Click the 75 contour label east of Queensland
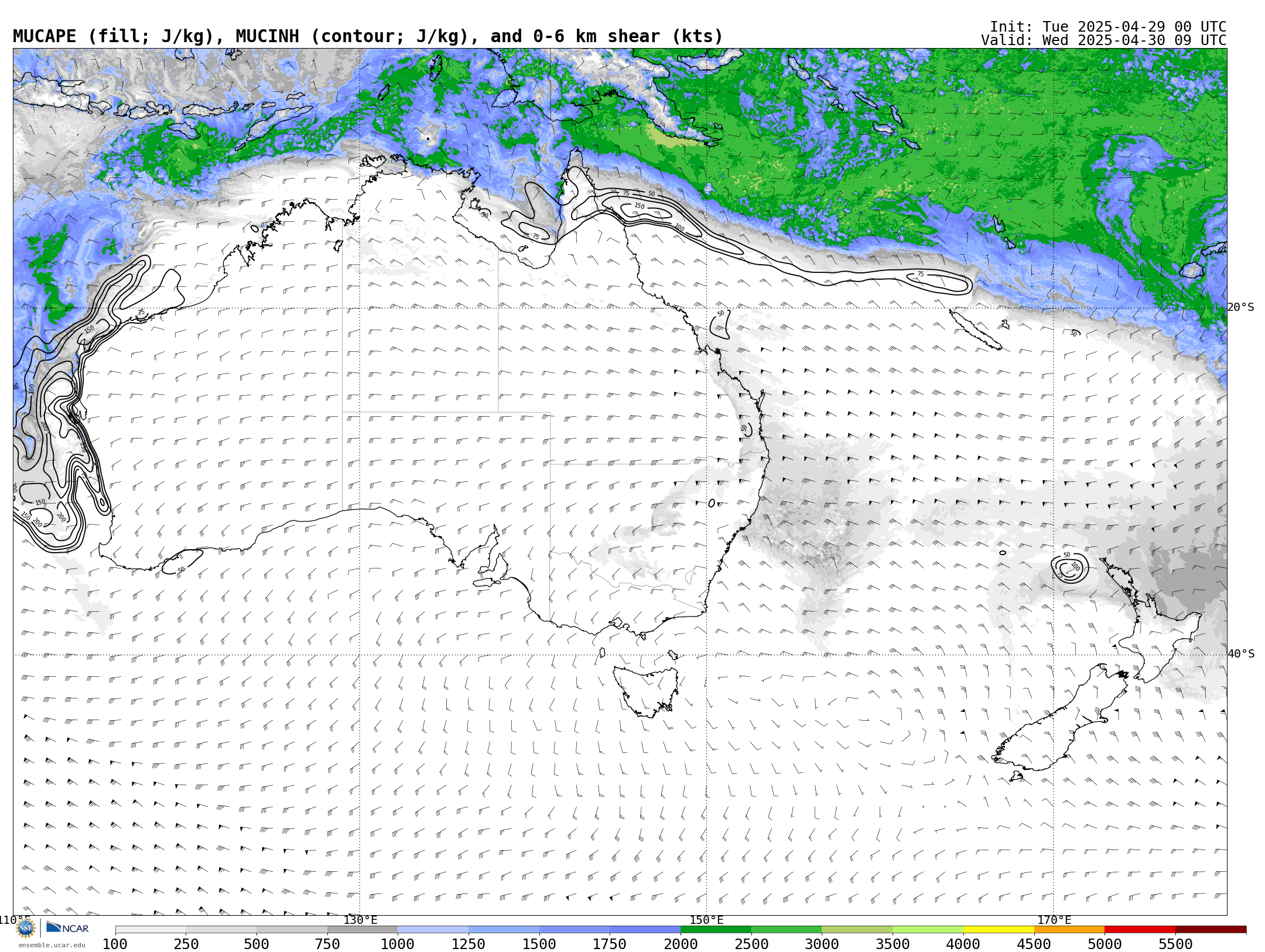Viewport: 1265px width, 952px height. coord(921,274)
